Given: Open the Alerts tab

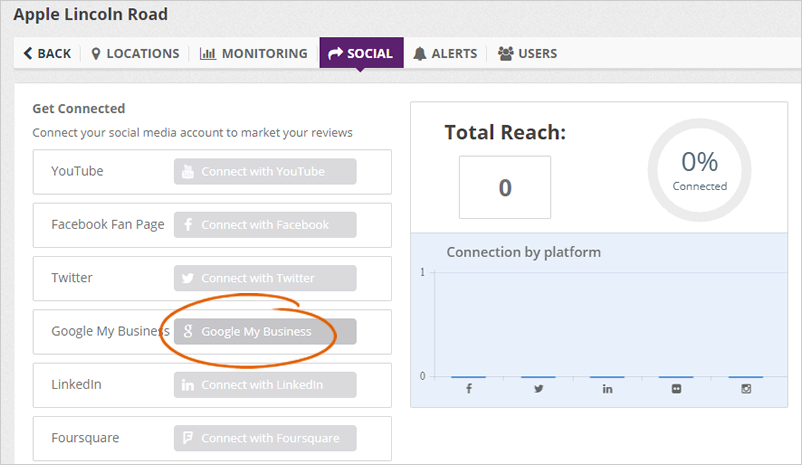Looking at the screenshot, I should coord(445,53).
